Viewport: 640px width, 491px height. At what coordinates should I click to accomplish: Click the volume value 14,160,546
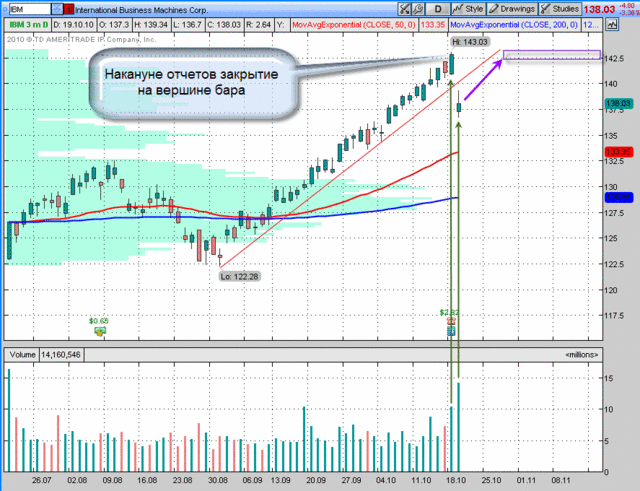(61, 355)
